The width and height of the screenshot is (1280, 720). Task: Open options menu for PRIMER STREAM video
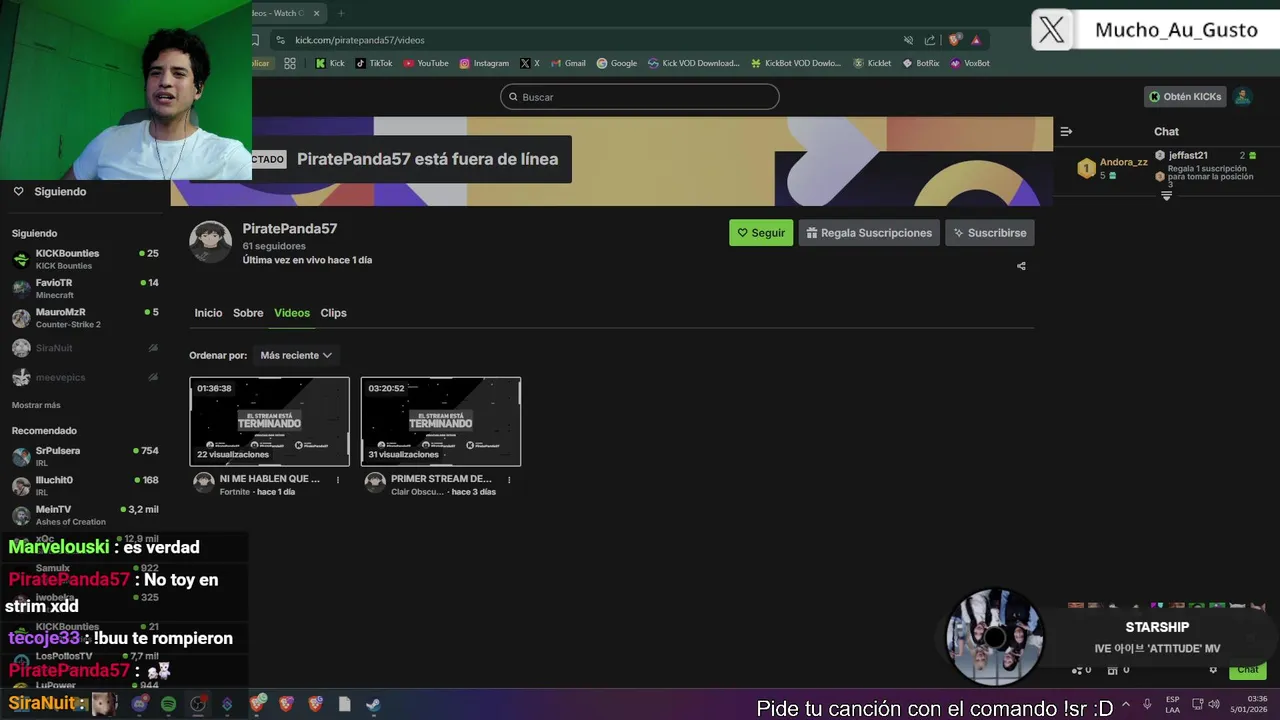tap(509, 480)
